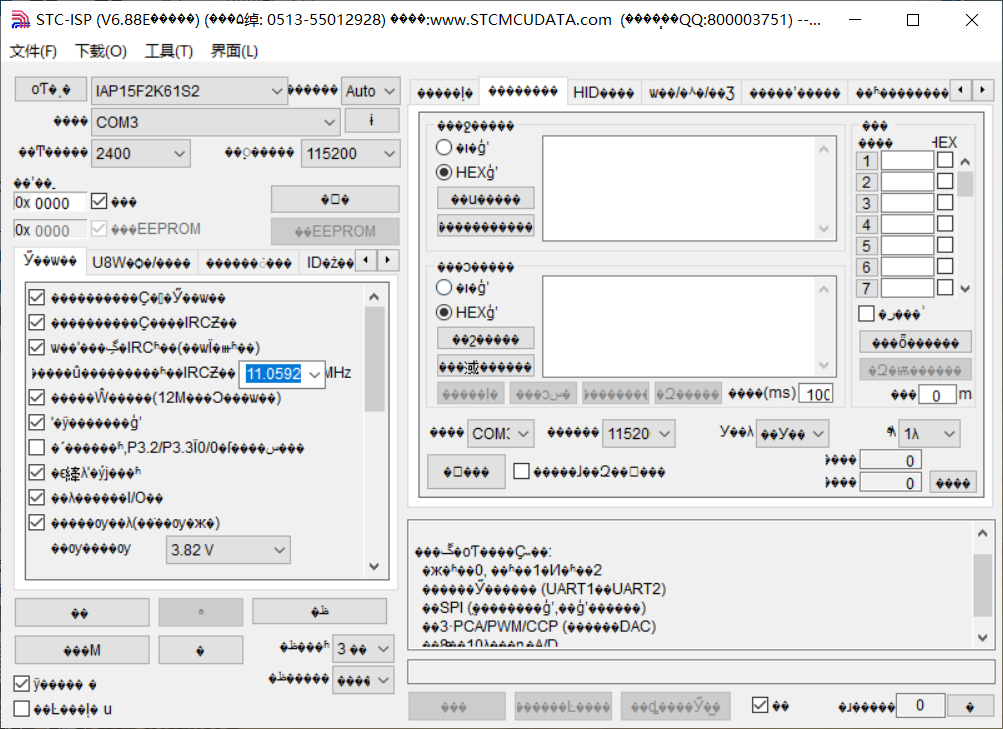This screenshot has width=1003, height=729.
Task: Click the STC-ISP logo in the title bar
Action: coord(20,20)
